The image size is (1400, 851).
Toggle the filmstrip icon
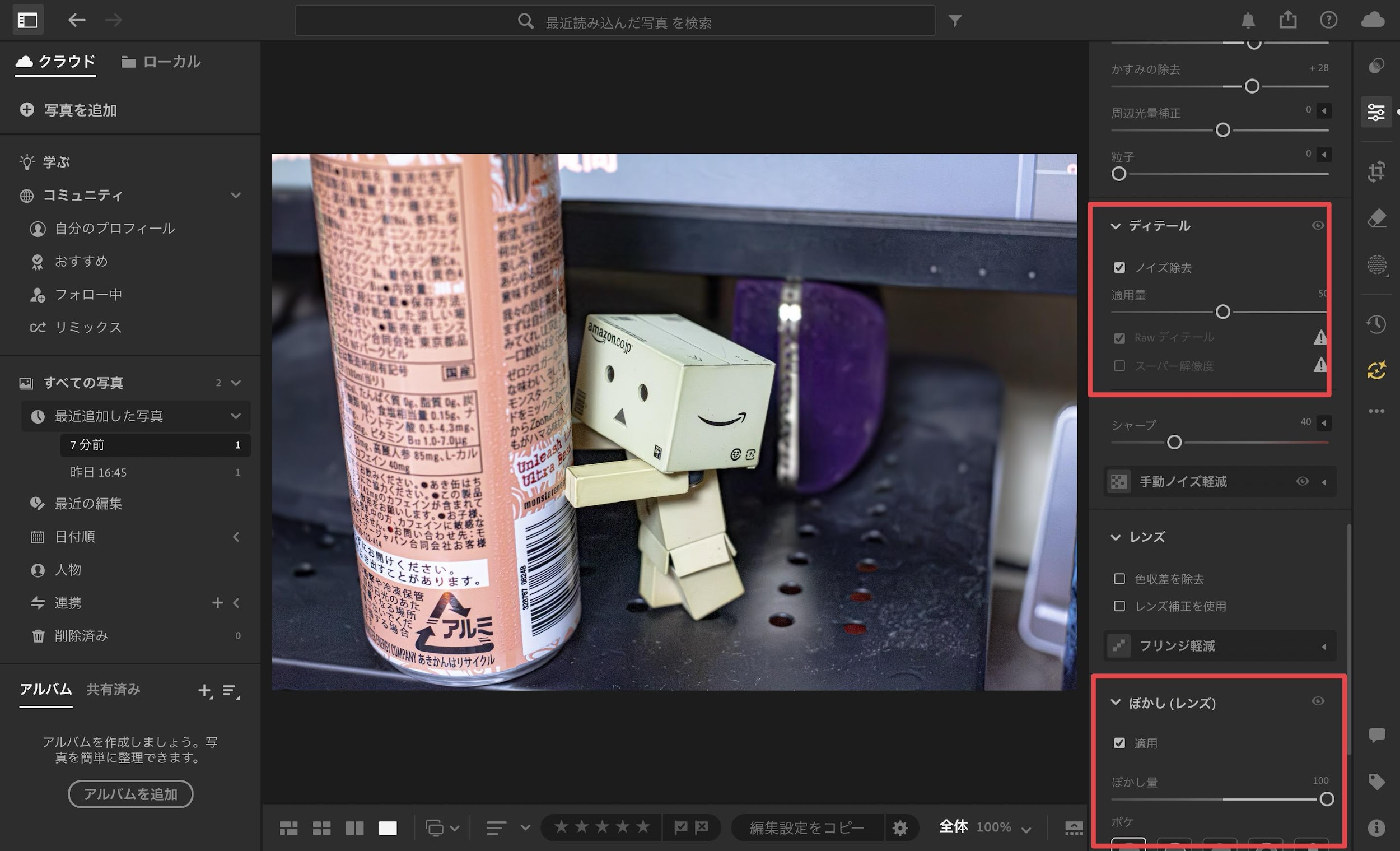1074,828
